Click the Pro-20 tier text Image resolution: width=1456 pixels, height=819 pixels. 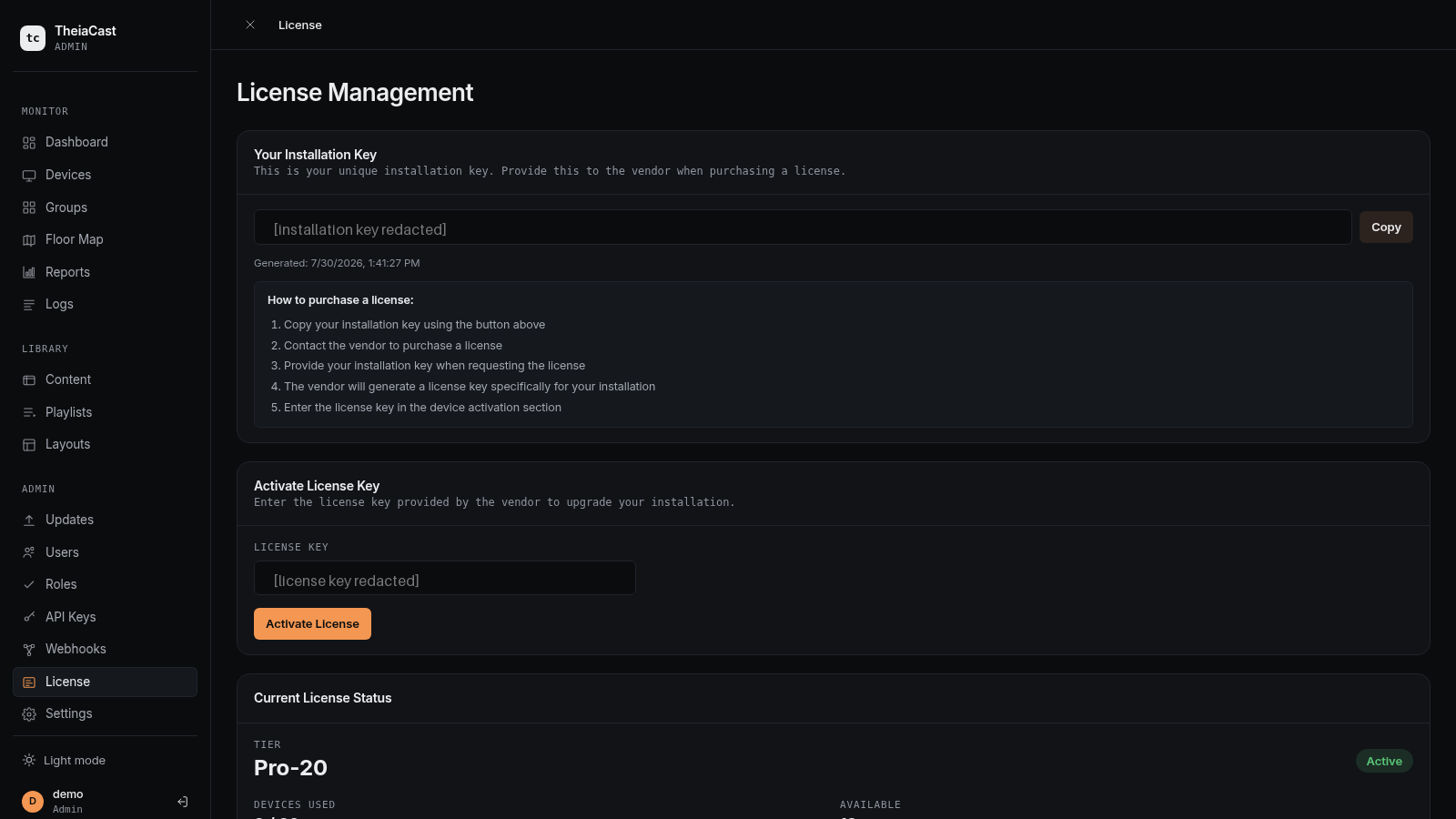pyautogui.click(x=290, y=768)
